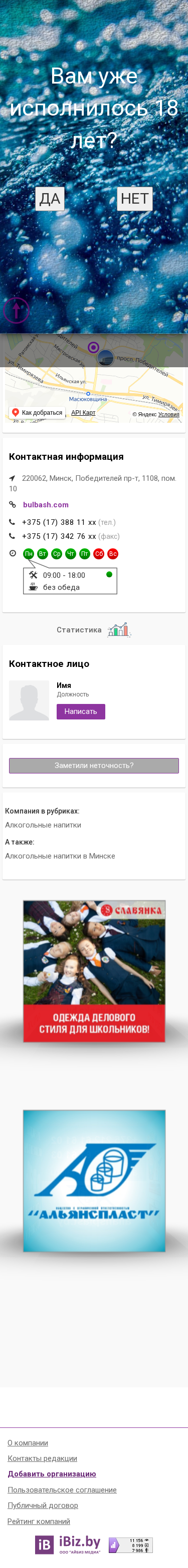Select the Пн weekday circle
The height and width of the screenshot is (1568, 188).
click(28, 554)
